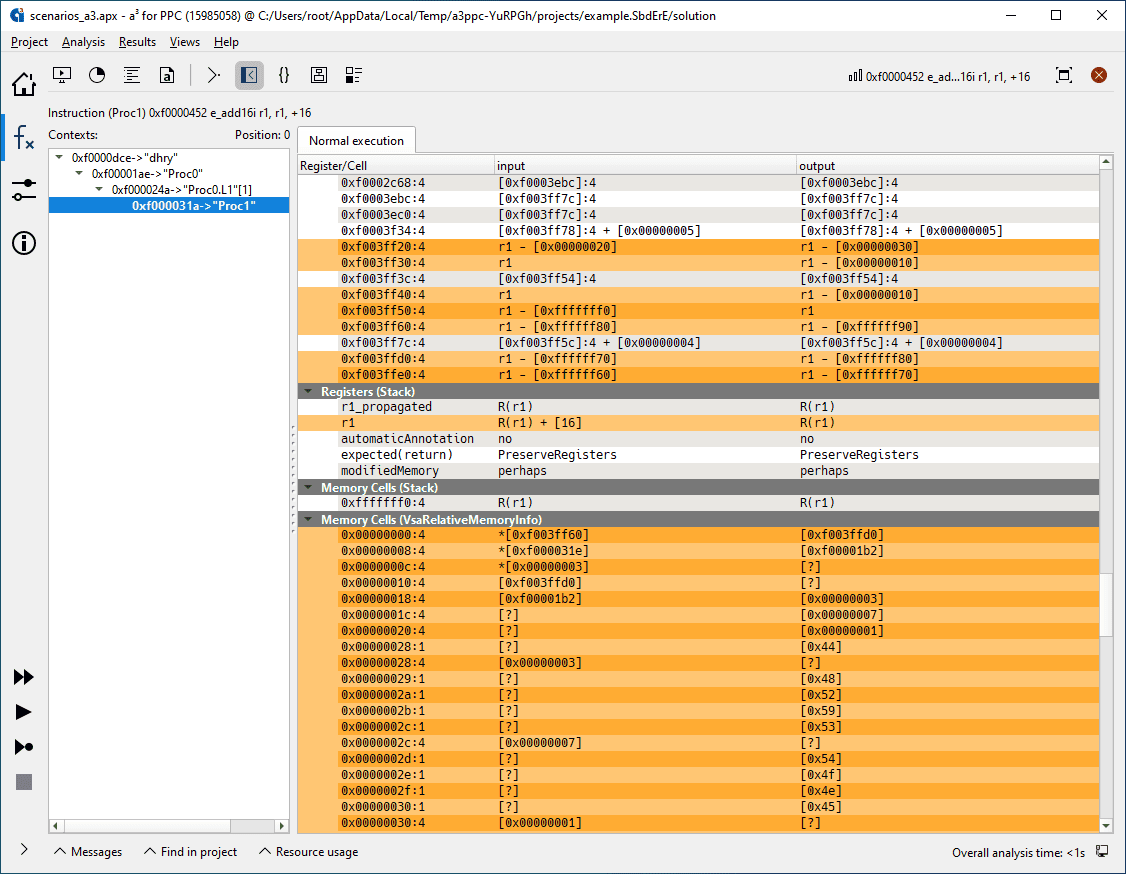Click the chevron arrow toolbar icon
This screenshot has width=1126, height=874.
click(x=213, y=75)
